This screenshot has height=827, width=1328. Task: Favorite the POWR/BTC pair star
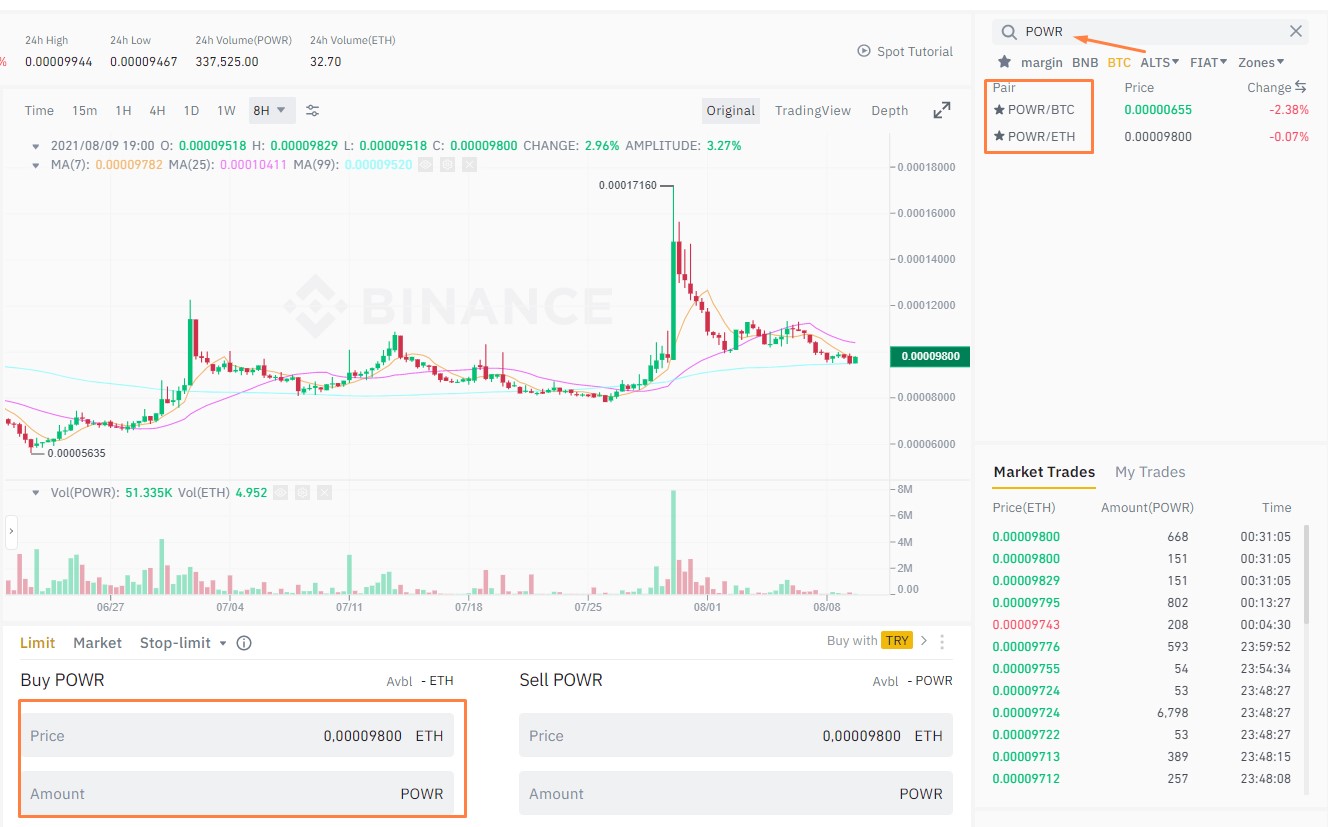[998, 110]
